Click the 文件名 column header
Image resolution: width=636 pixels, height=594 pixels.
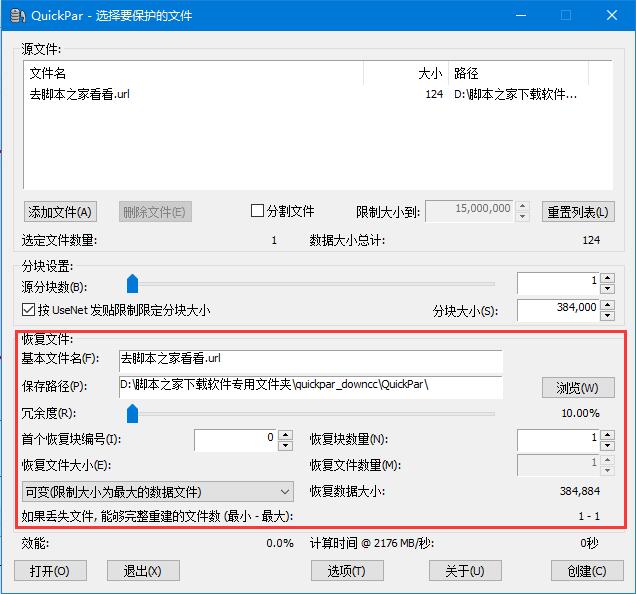click(194, 73)
